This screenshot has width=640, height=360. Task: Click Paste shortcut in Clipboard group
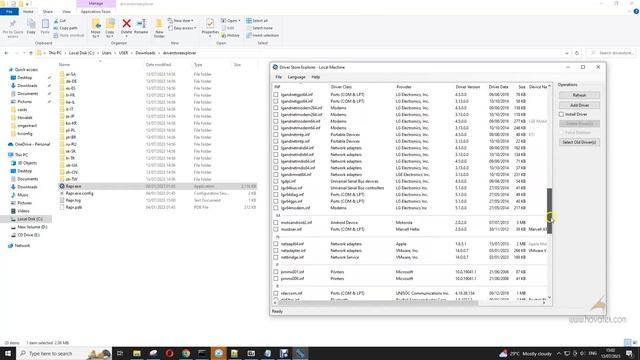pos(69,35)
